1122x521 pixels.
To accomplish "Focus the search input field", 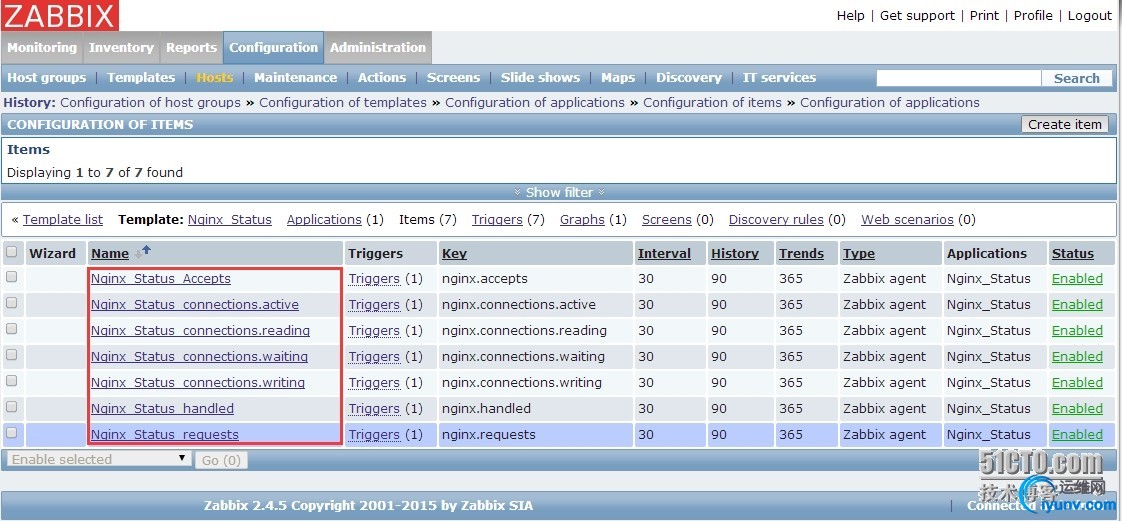I will pyautogui.click(x=959, y=78).
